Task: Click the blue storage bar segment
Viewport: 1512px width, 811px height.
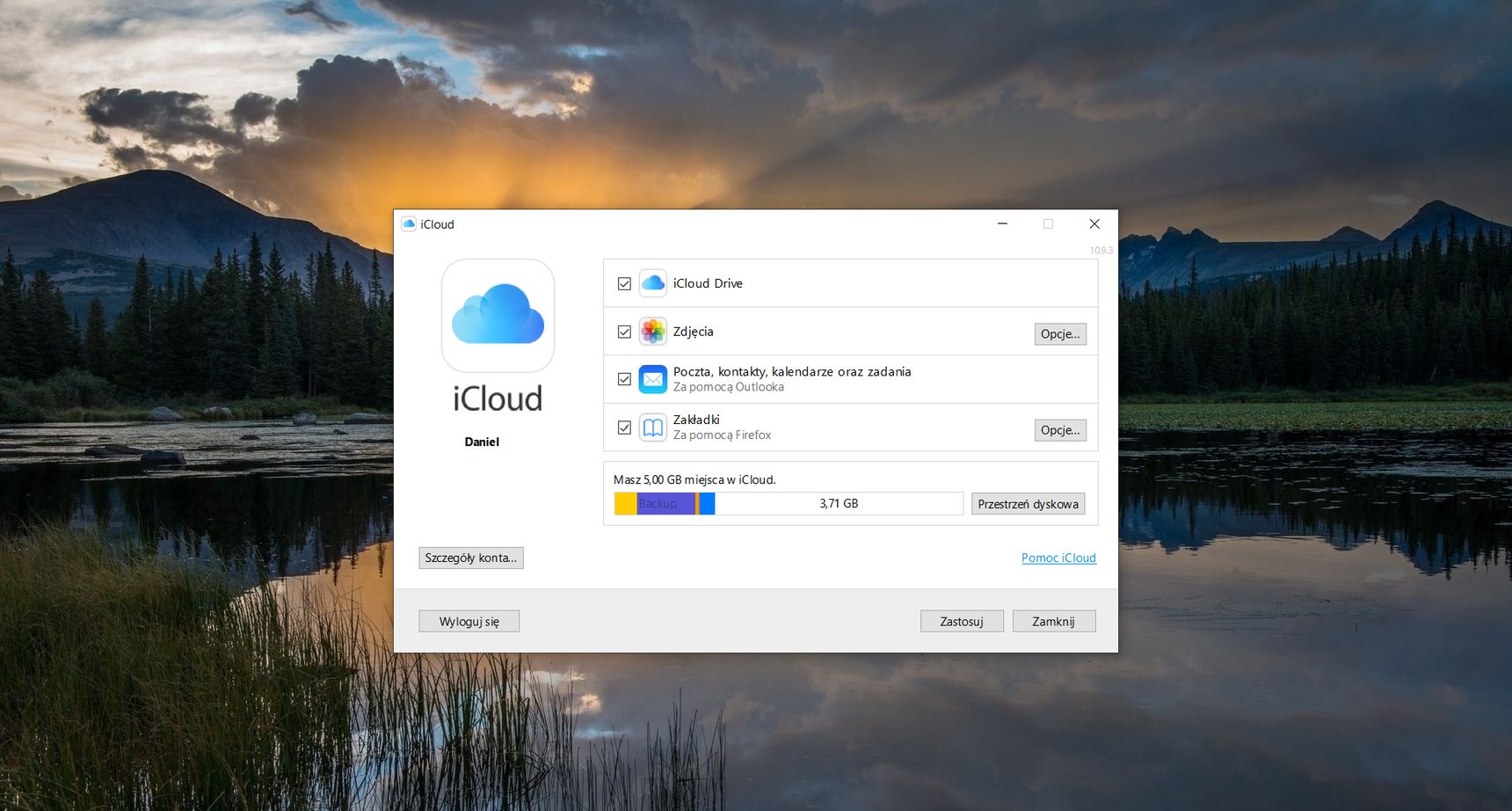Action: 707,503
